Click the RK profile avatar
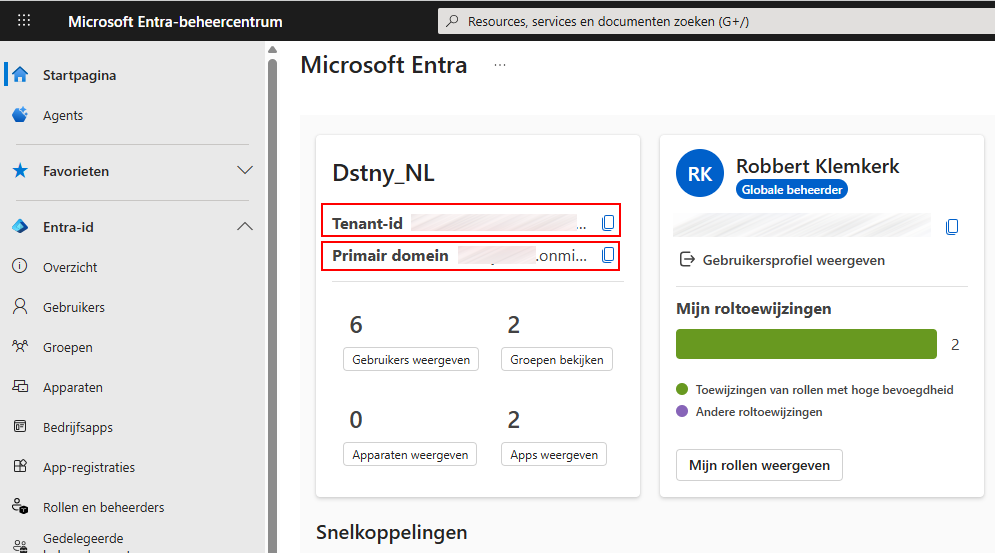The height and width of the screenshot is (553, 995). (700, 173)
